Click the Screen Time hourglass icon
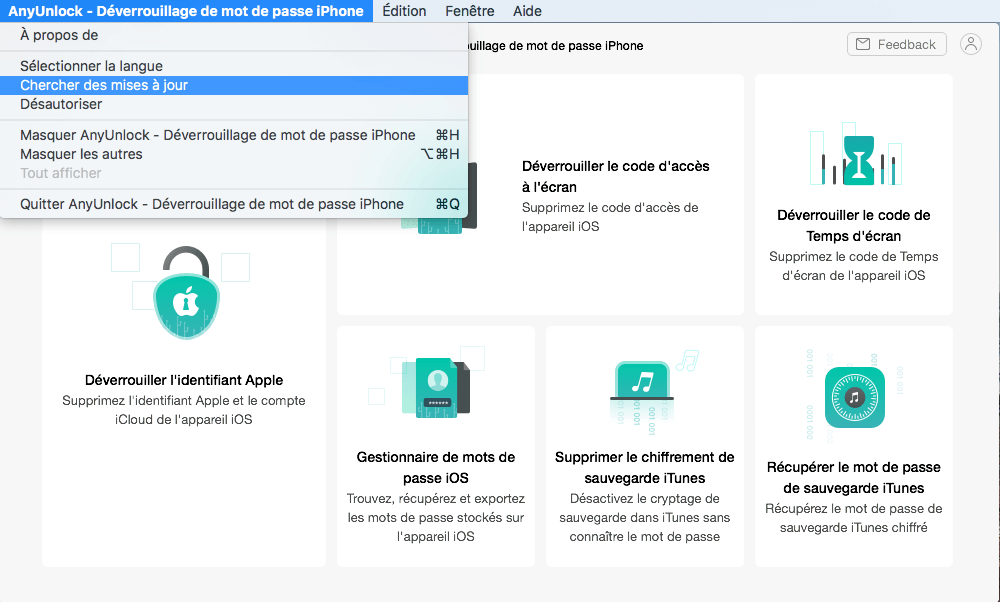The width and height of the screenshot is (1000, 602). tap(858, 159)
